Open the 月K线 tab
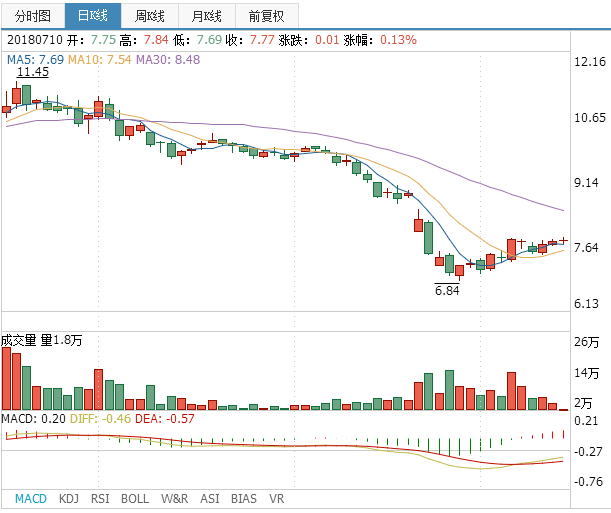611x513 pixels. tap(207, 16)
